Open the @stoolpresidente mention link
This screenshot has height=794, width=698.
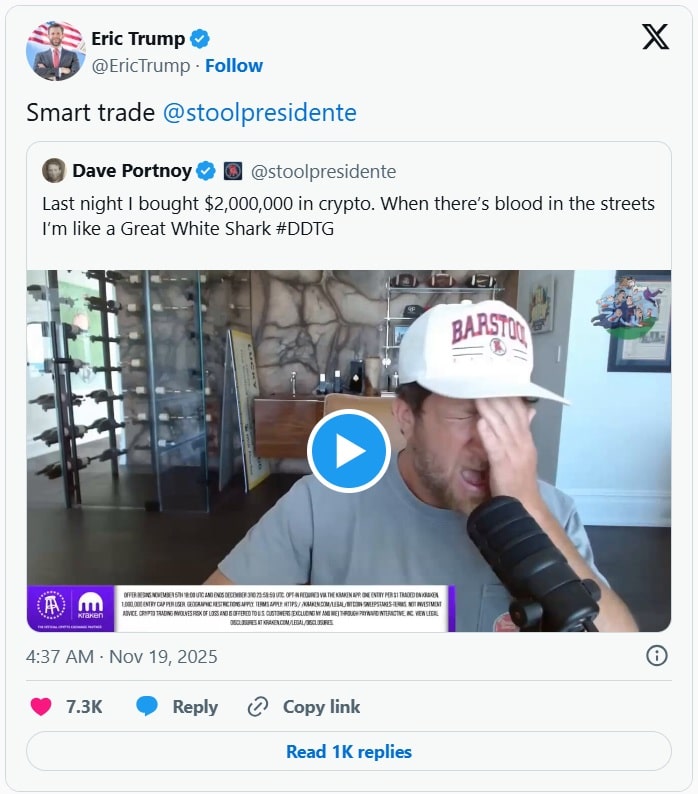(259, 113)
